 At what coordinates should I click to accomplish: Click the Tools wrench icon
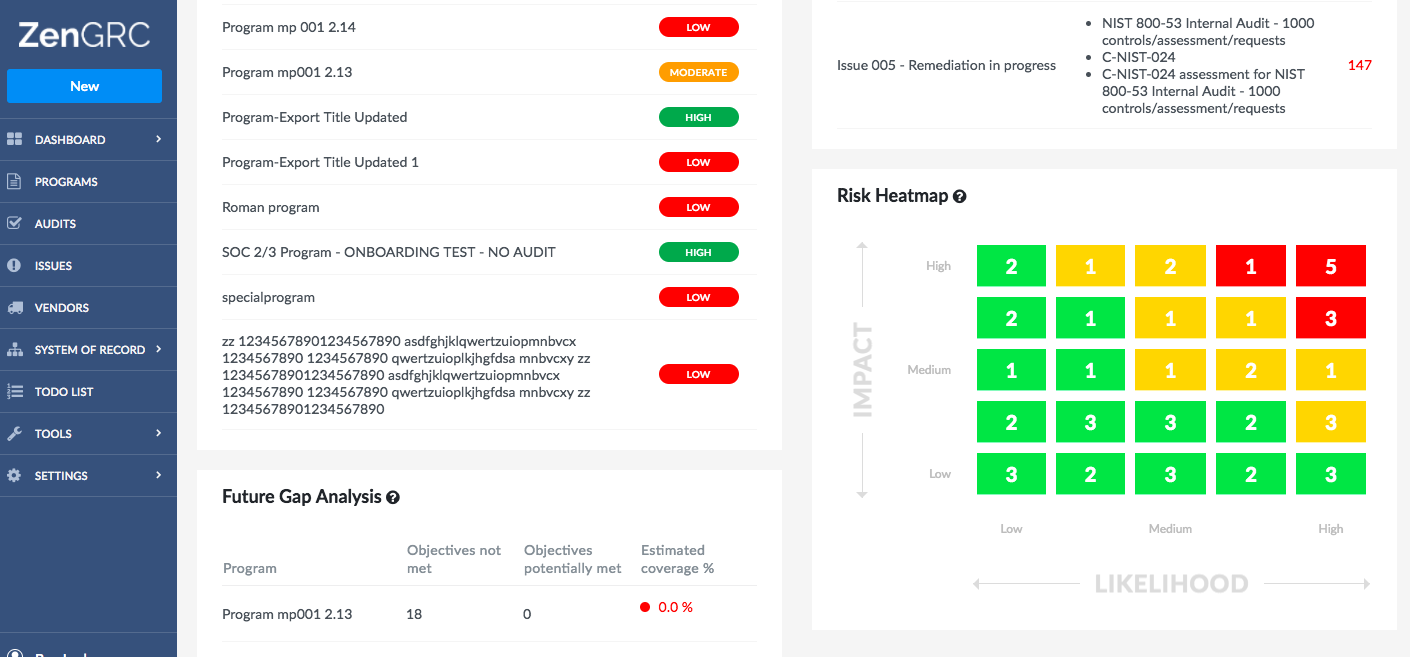(x=14, y=434)
